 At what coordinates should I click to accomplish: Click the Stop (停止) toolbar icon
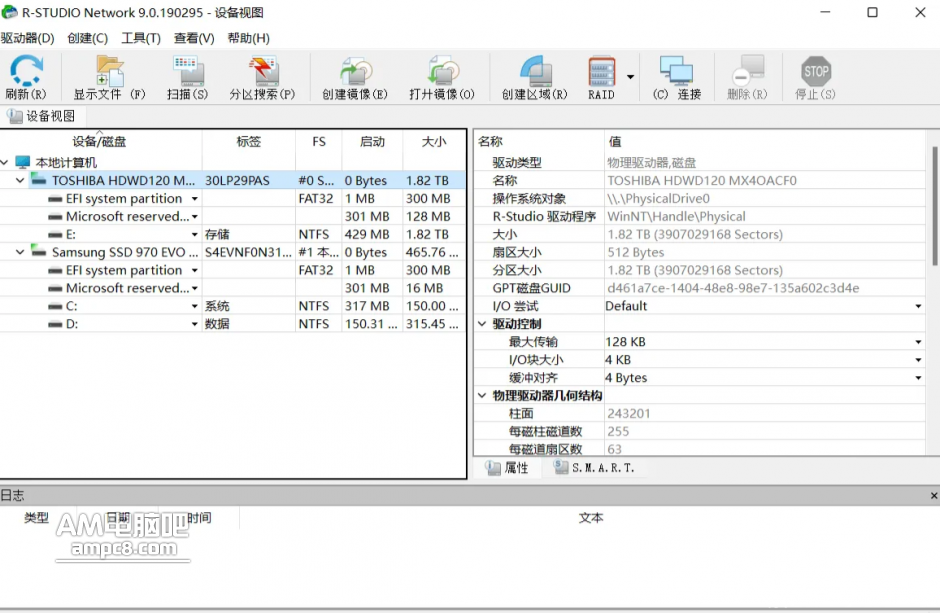tap(815, 77)
